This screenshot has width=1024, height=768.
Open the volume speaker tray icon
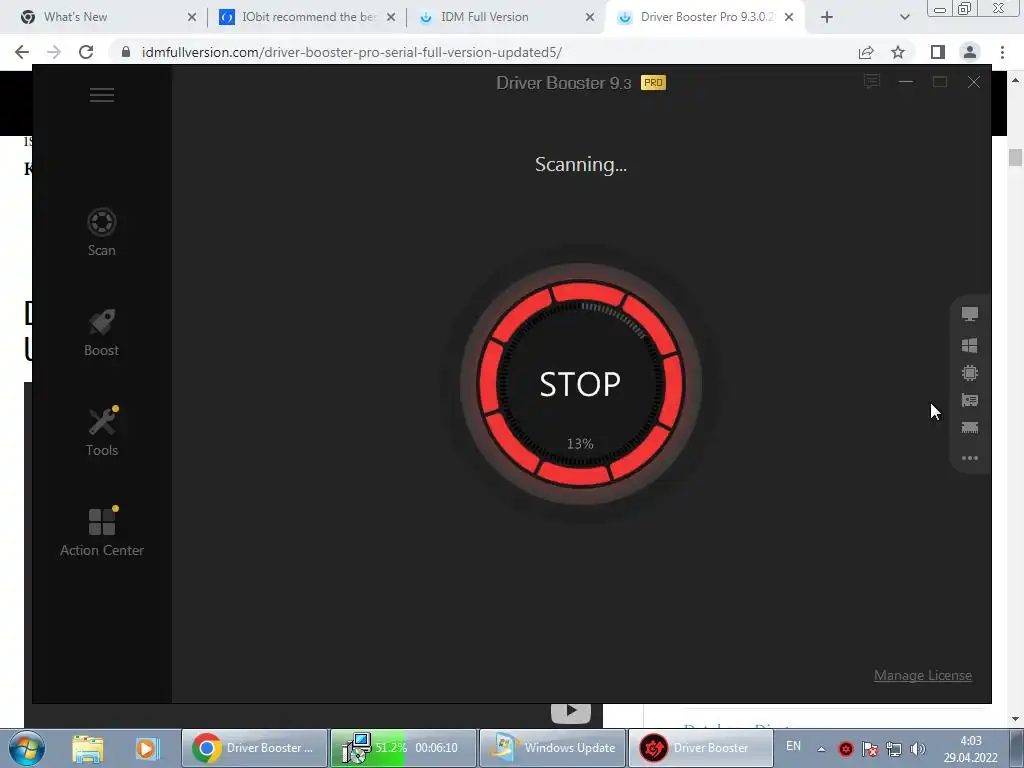918,749
